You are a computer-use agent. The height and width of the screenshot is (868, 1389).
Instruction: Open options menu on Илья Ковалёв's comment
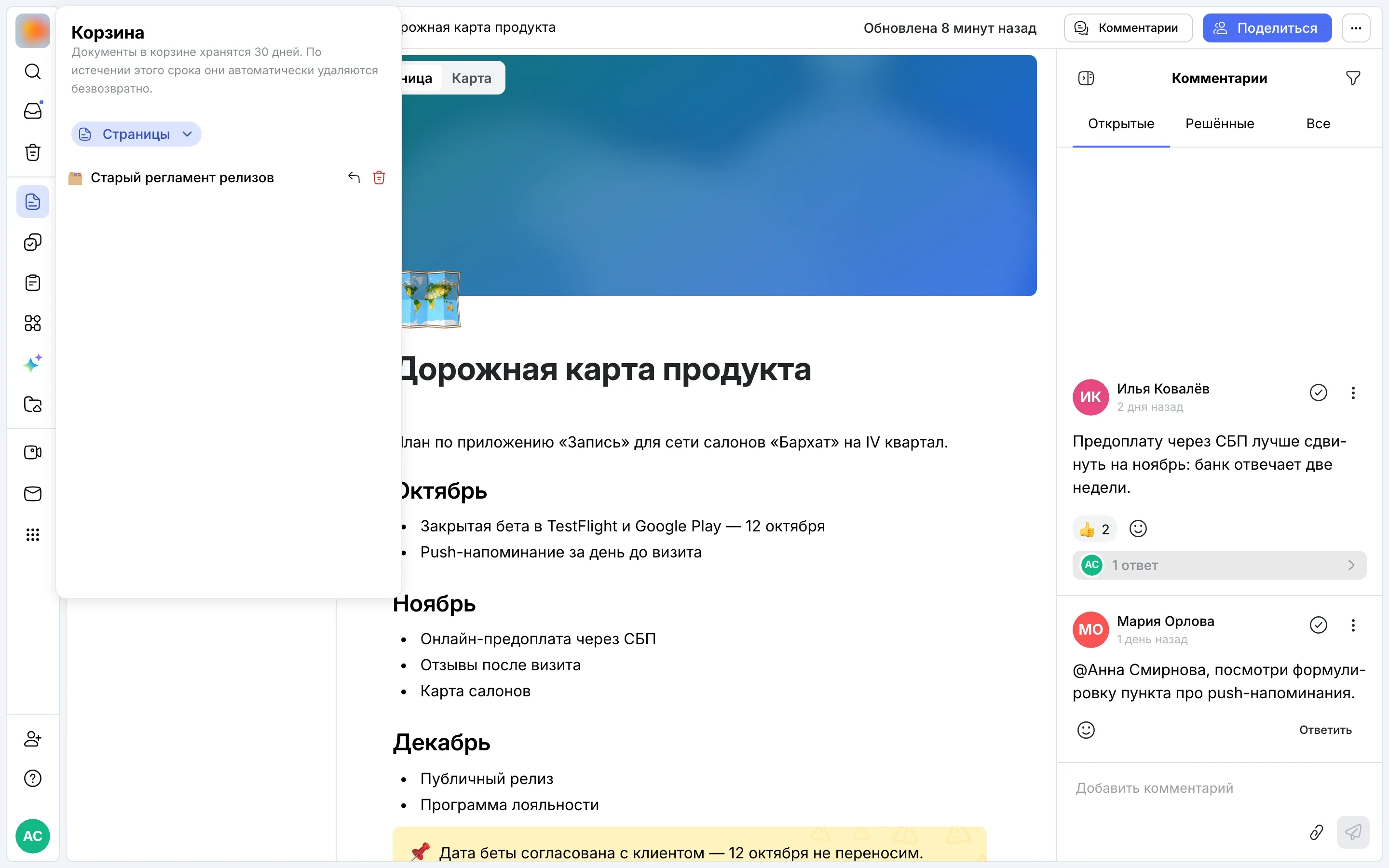tap(1353, 393)
